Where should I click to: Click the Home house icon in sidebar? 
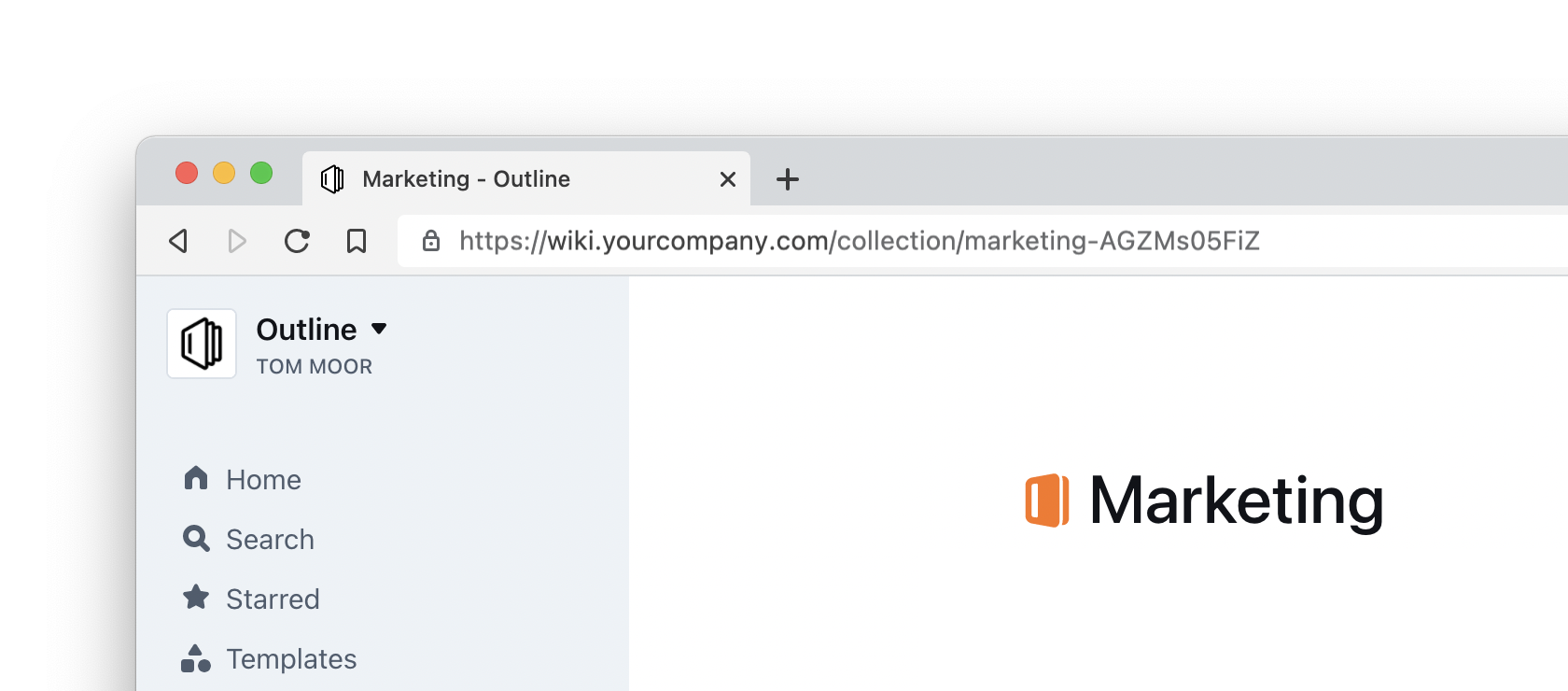click(x=196, y=478)
